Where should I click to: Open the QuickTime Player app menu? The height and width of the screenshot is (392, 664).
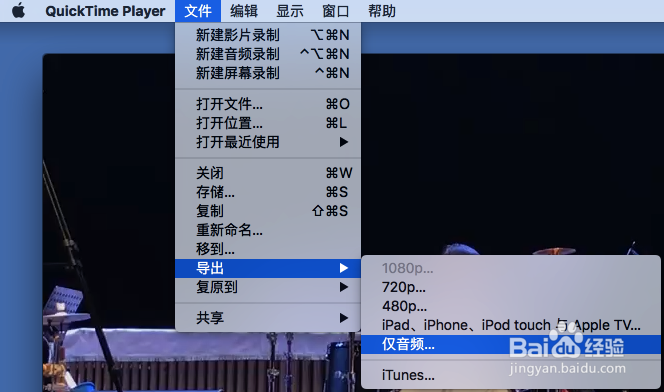pyautogui.click(x=105, y=11)
